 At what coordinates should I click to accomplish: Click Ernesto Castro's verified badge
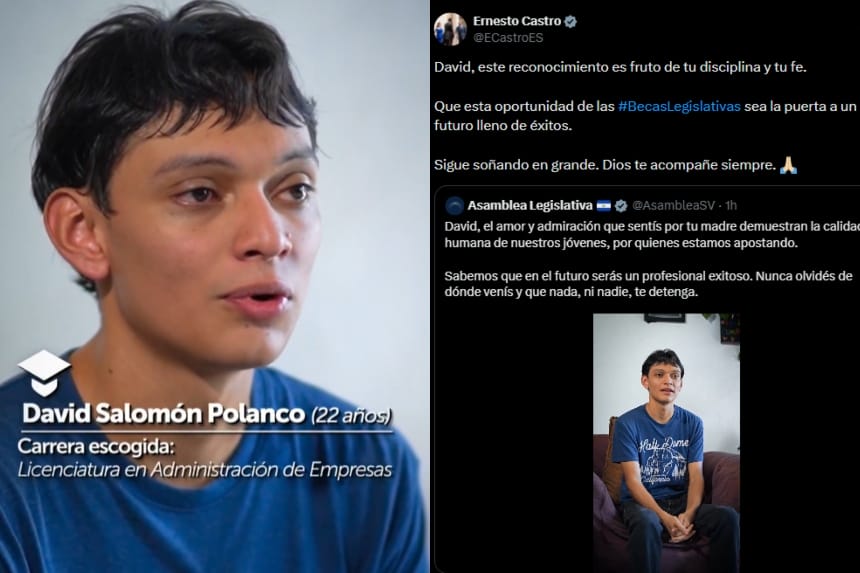coord(570,21)
